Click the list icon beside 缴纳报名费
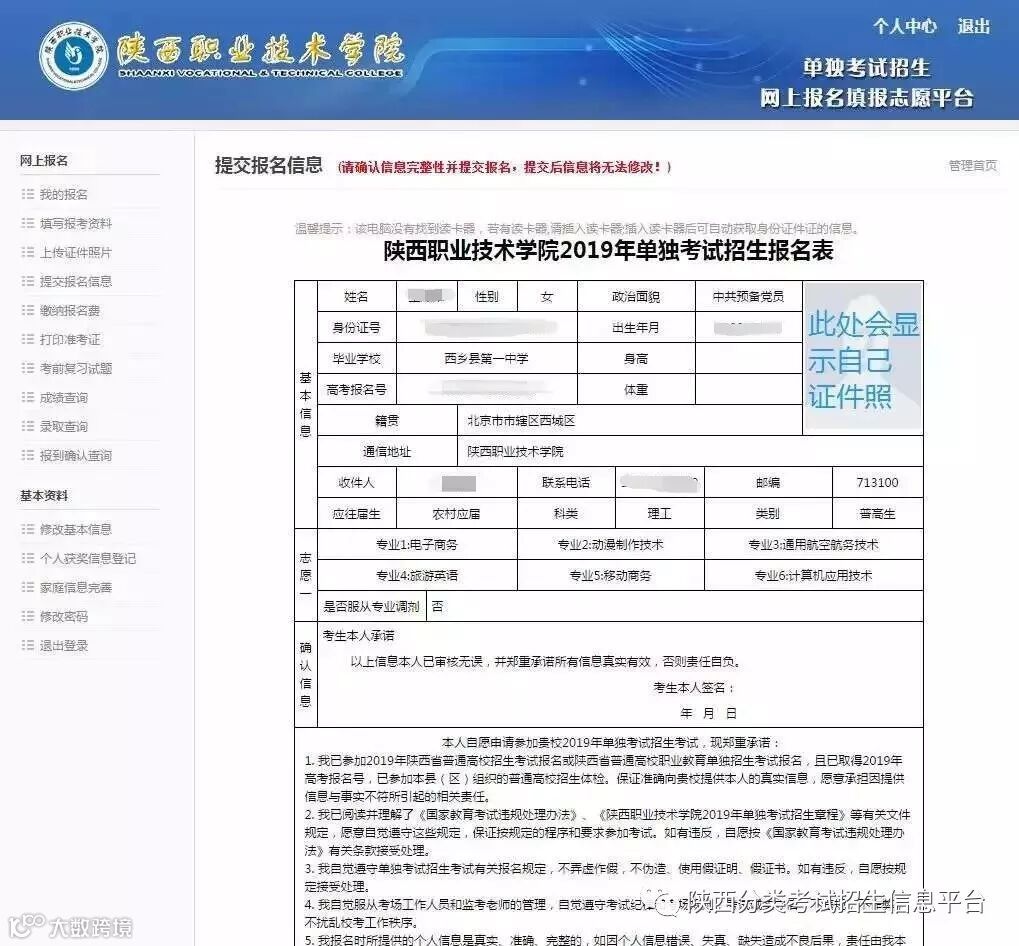The height and width of the screenshot is (946, 1019). [x=27, y=310]
